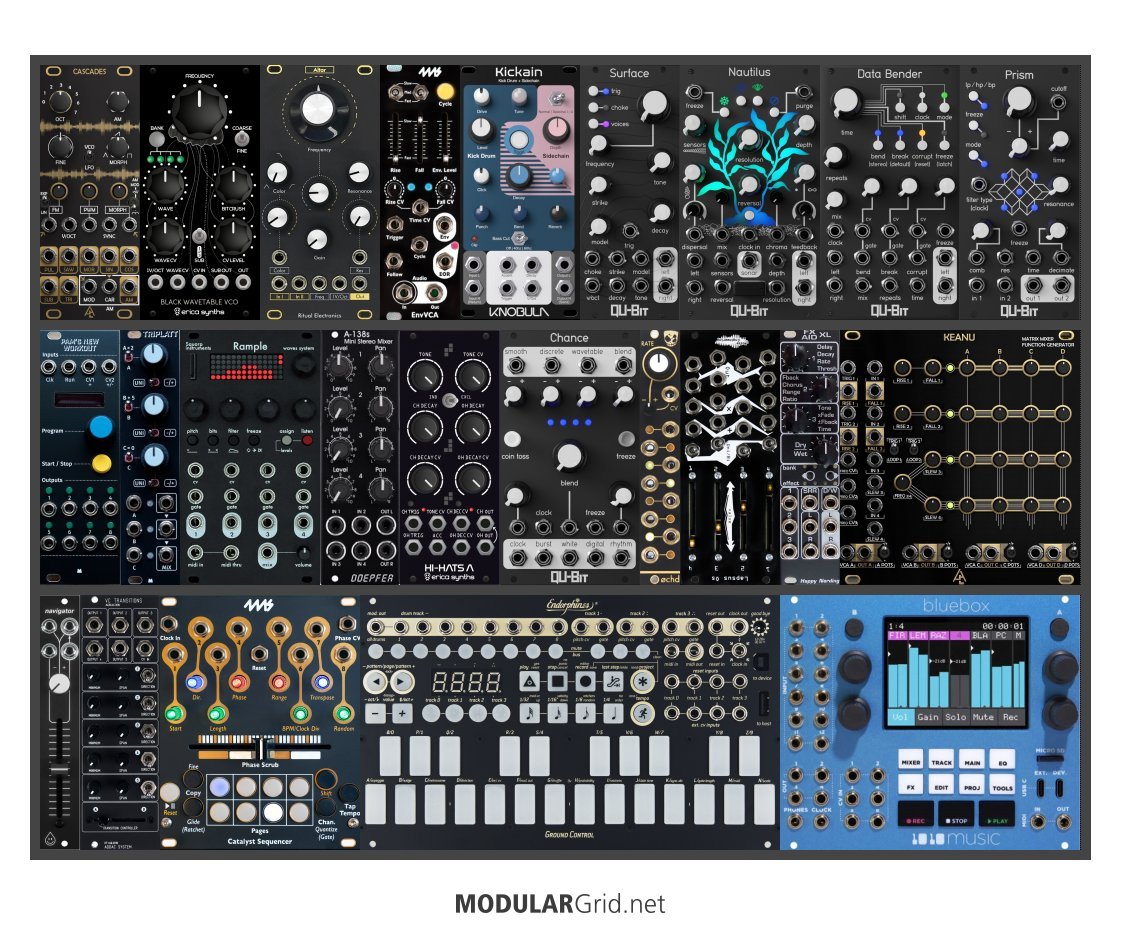The width and height of the screenshot is (1121, 925).
Task: Click the track 0 button on Ground Control
Action: [x=432, y=713]
